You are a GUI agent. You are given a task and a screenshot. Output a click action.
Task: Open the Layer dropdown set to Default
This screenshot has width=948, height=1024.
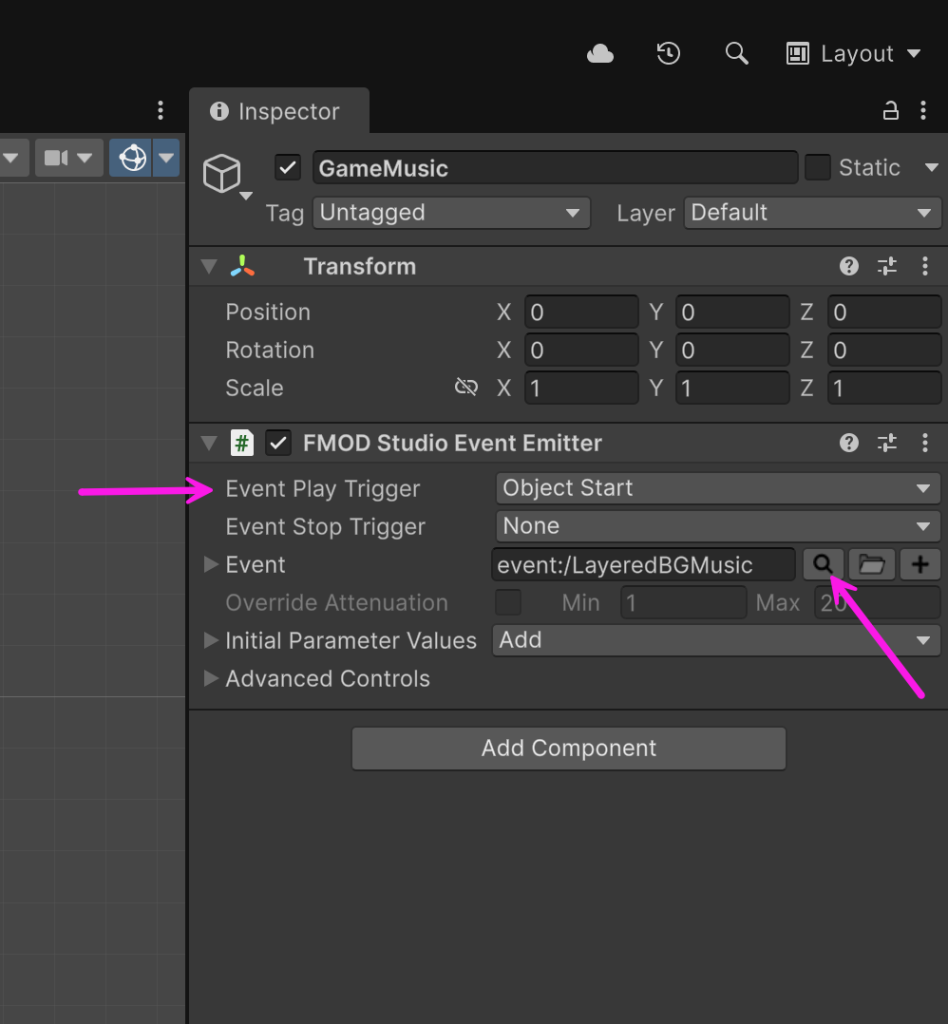[811, 213]
